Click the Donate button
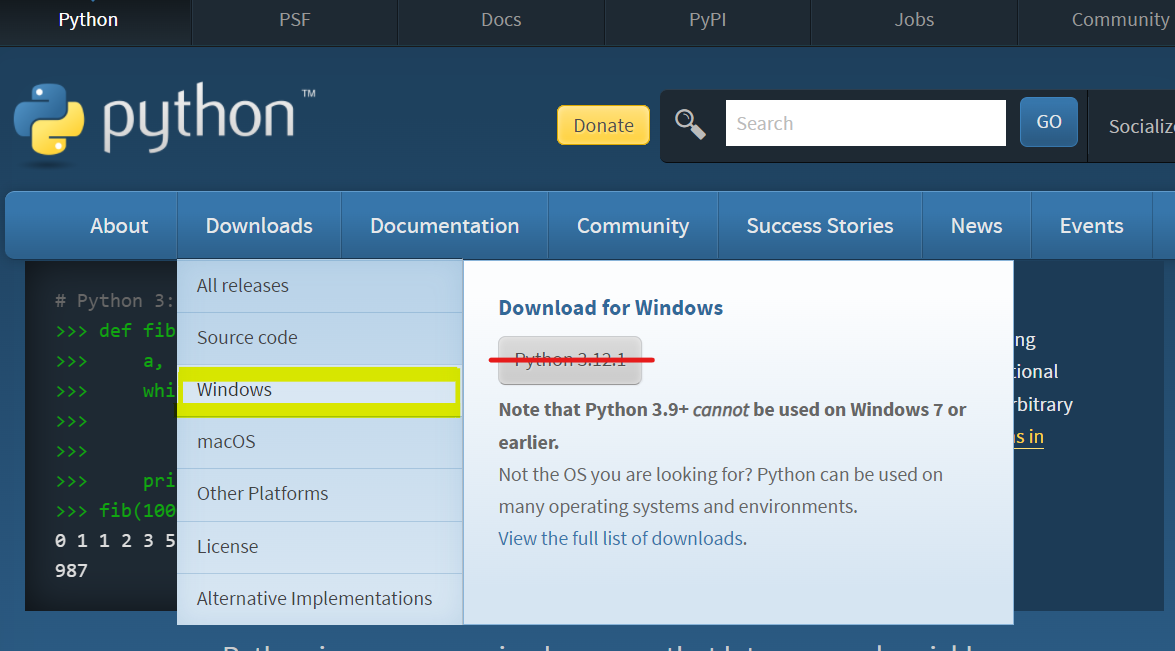Viewport: 1175px width, 651px height. (x=603, y=125)
